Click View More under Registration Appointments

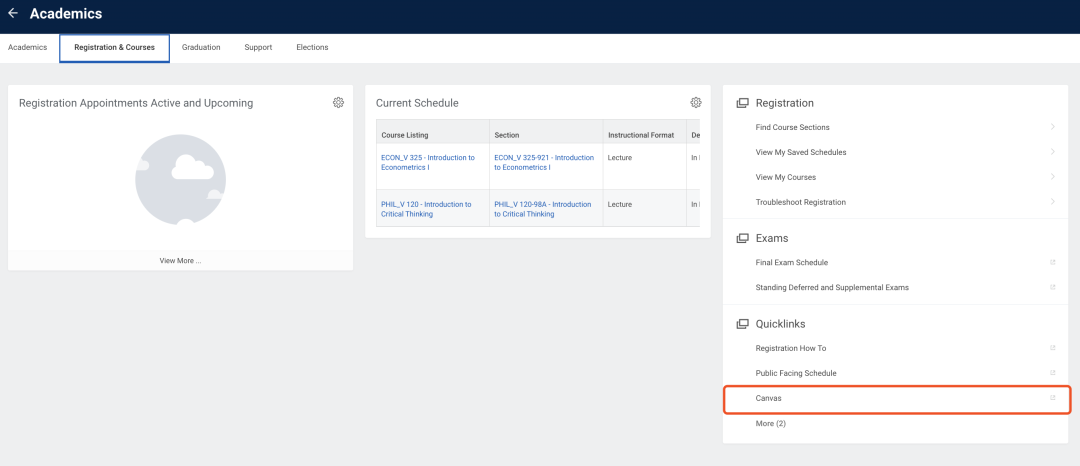(x=180, y=260)
